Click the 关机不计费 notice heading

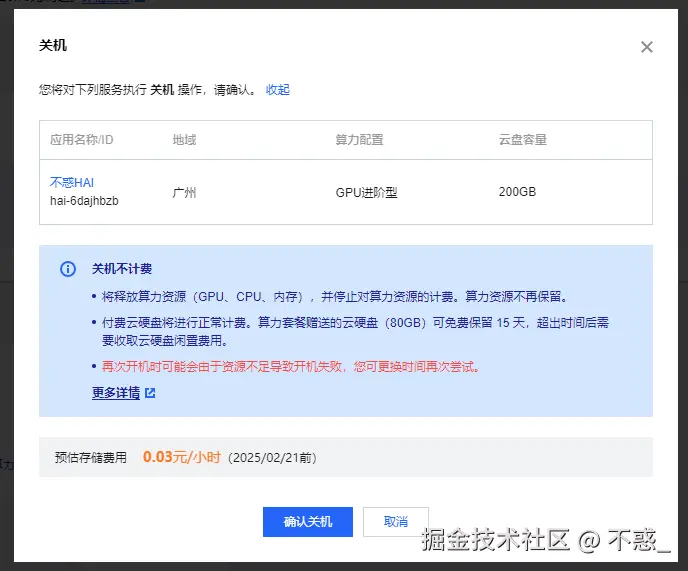[x=122, y=269]
